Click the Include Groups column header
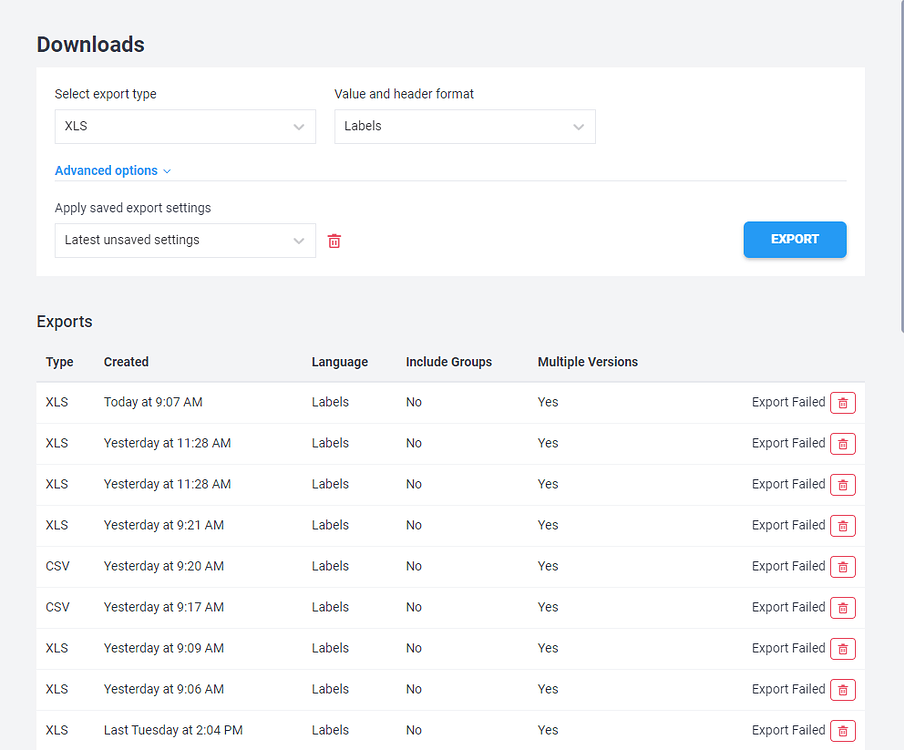 448,362
